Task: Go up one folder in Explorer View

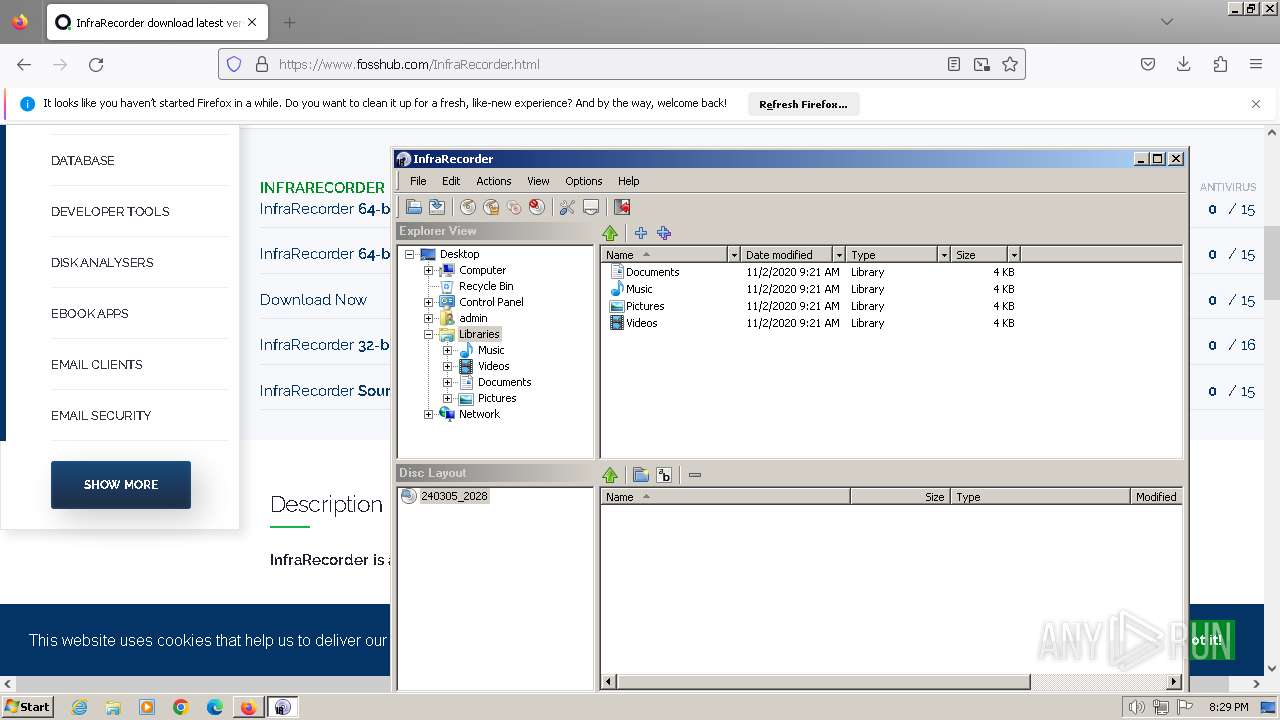Action: pos(610,233)
